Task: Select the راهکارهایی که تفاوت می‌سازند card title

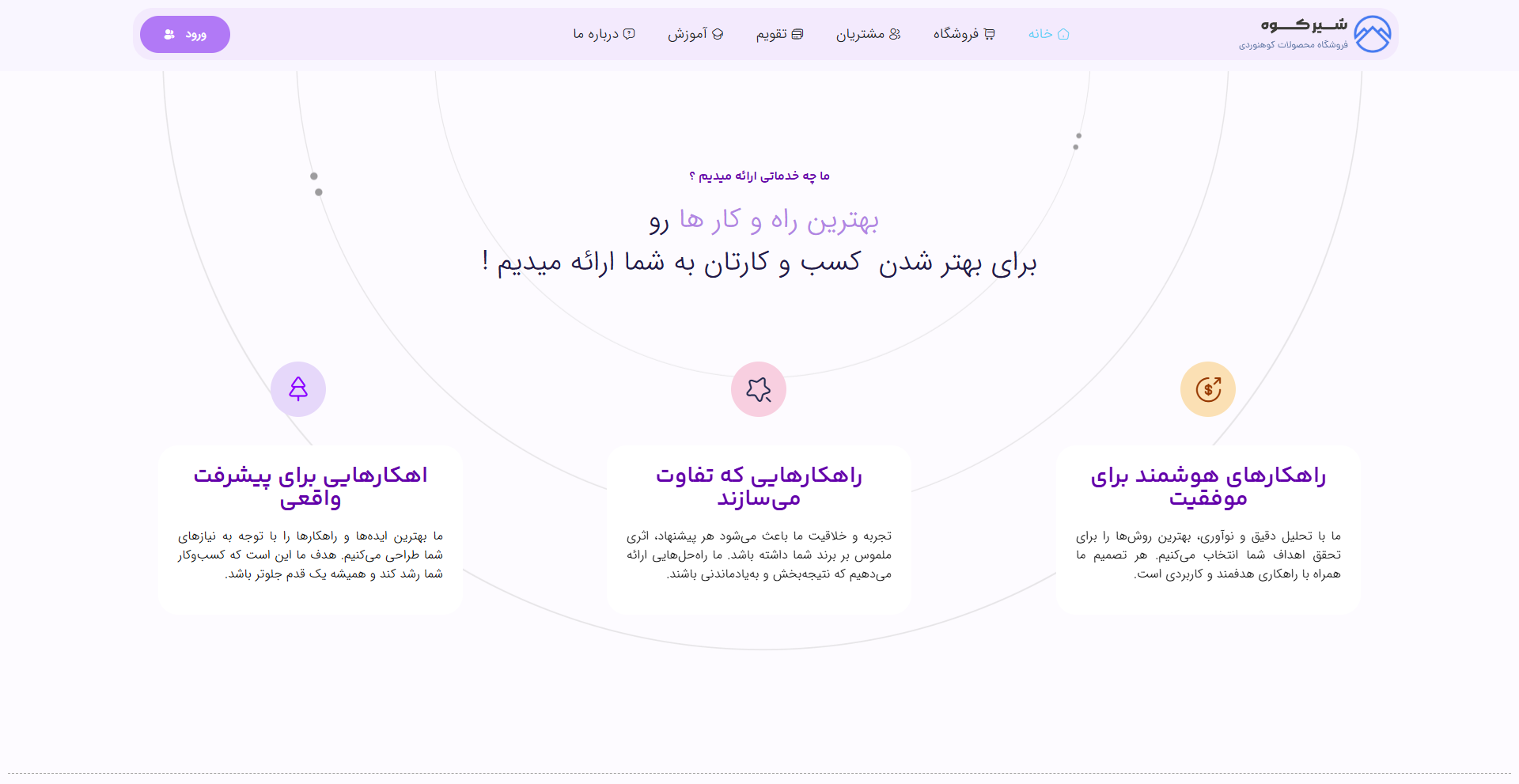Action: (x=759, y=486)
